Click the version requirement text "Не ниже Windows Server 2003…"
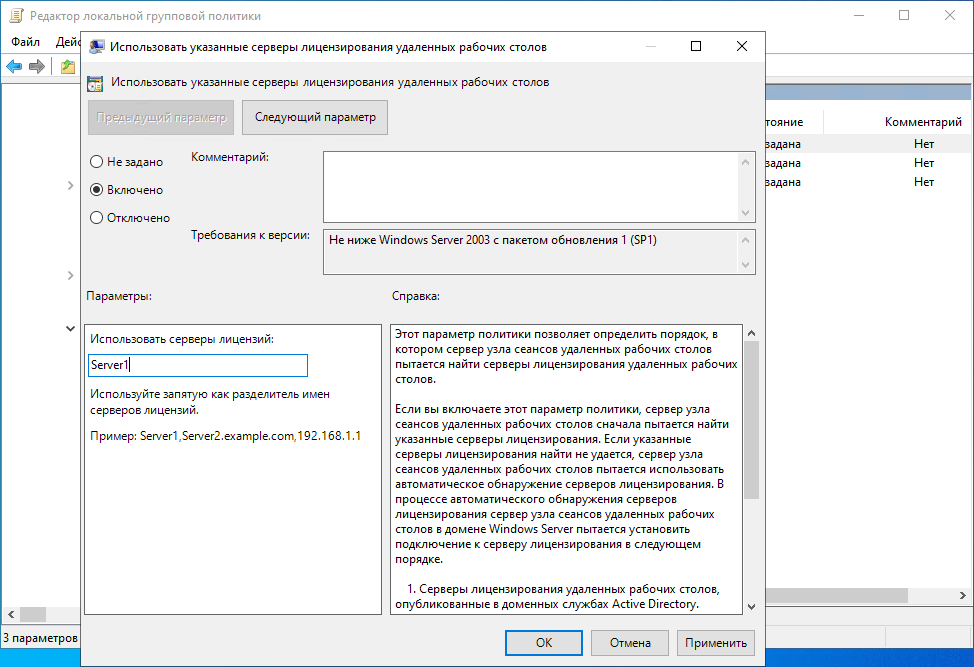The height and width of the screenshot is (667, 974). (x=493, y=240)
